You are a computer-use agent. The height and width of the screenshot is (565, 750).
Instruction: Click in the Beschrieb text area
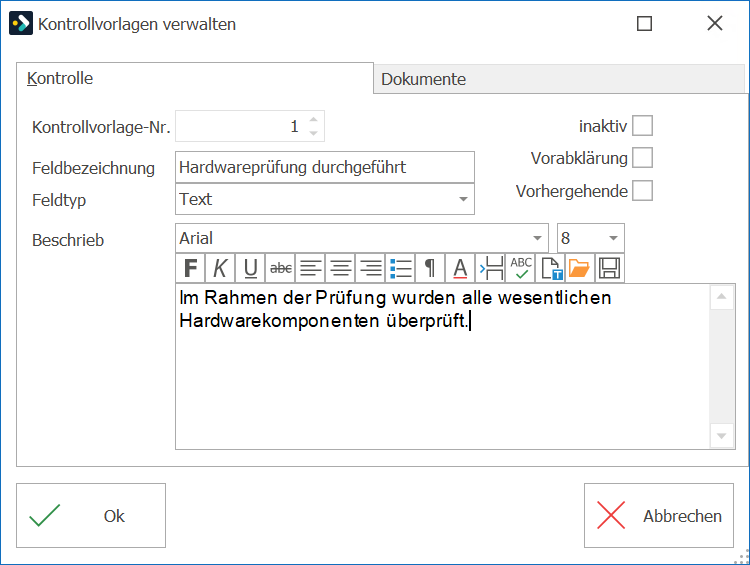(442, 366)
